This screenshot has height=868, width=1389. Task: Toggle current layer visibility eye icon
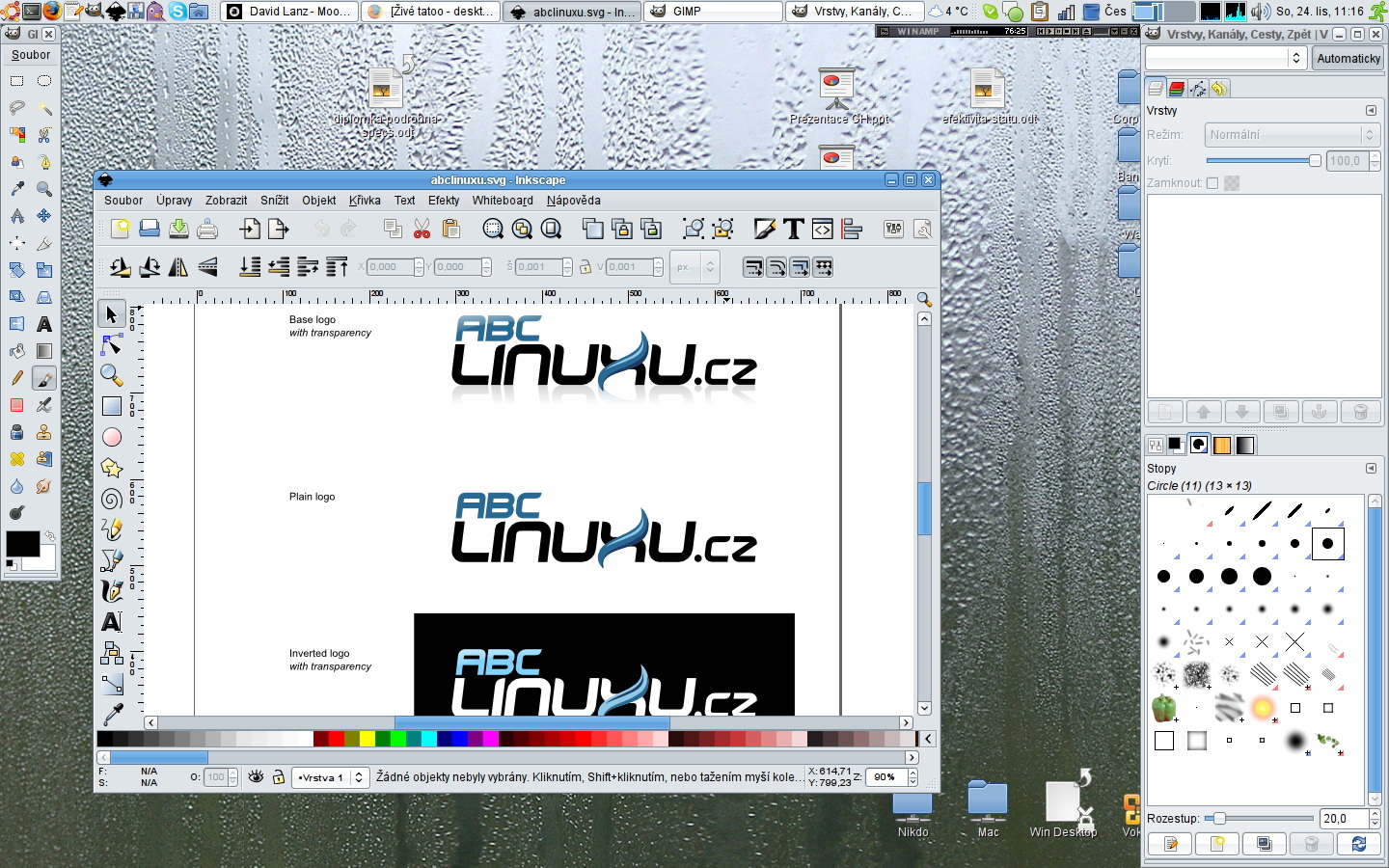(256, 776)
